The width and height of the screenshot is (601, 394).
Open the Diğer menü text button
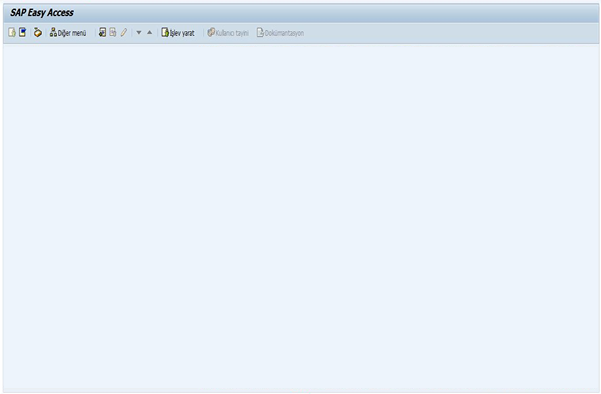click(72, 33)
